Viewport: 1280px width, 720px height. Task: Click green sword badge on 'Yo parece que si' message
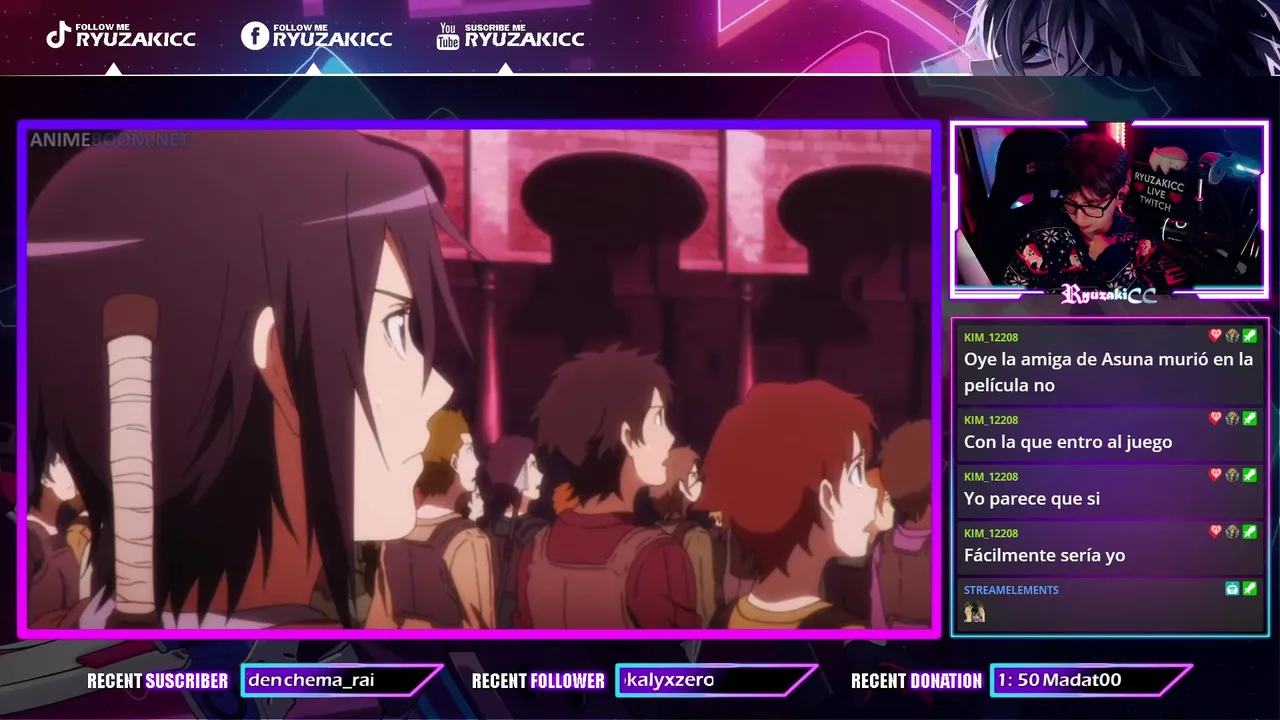tap(1250, 475)
